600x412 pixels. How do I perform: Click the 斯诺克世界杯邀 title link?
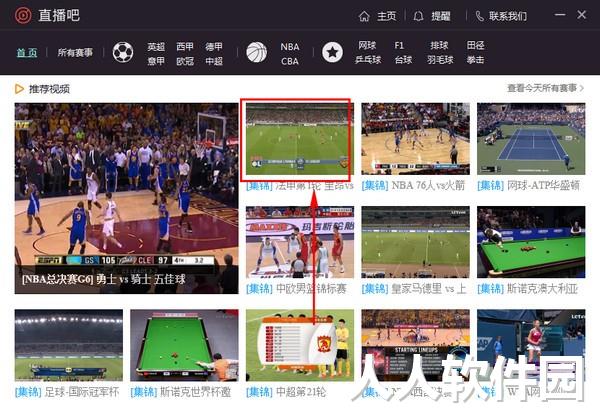point(181,392)
